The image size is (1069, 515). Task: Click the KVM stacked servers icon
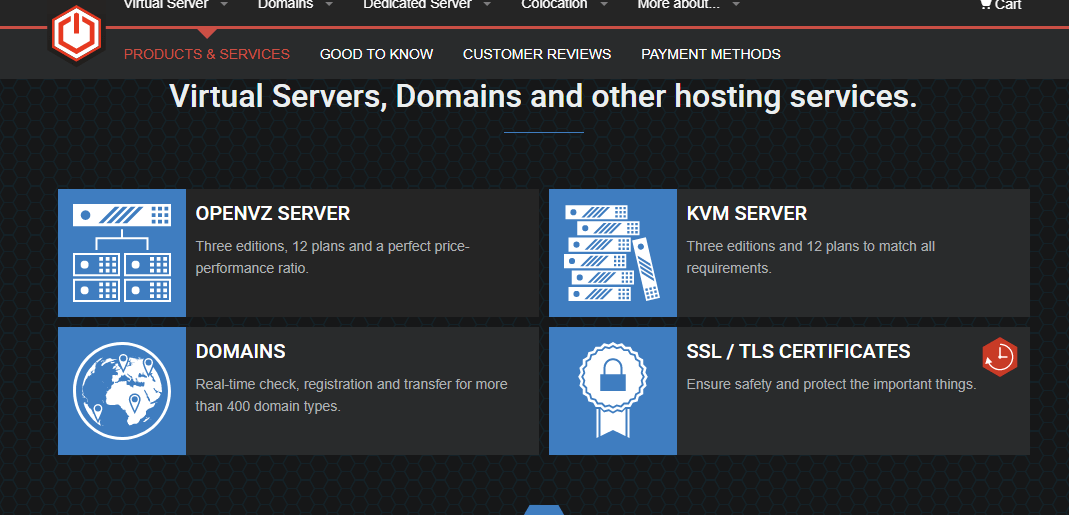(613, 253)
